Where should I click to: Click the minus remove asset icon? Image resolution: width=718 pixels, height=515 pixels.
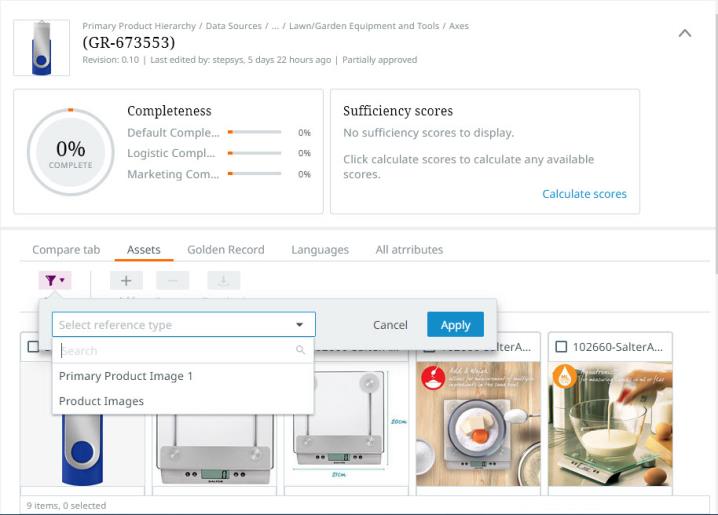tap(173, 280)
